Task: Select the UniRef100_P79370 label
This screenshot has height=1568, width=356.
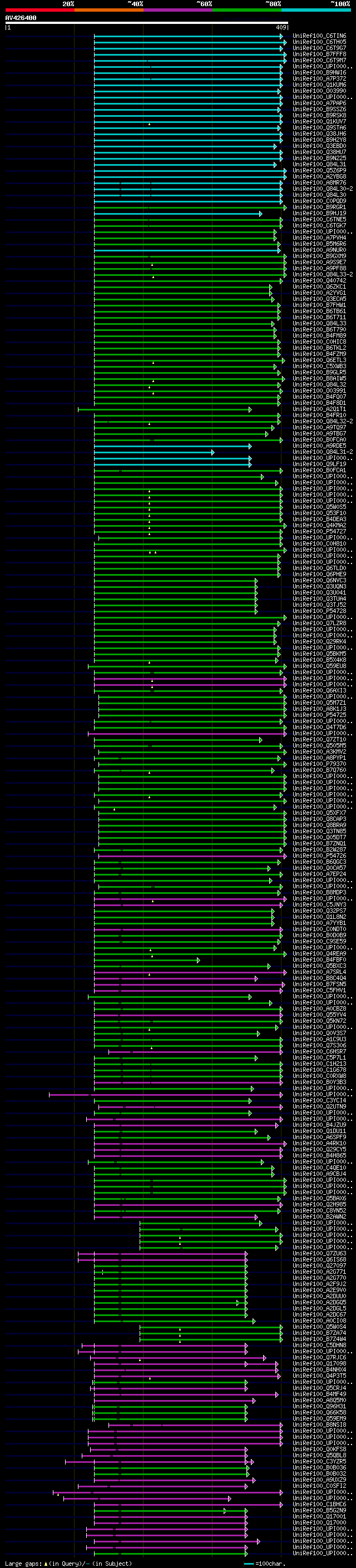Action: (x=319, y=764)
